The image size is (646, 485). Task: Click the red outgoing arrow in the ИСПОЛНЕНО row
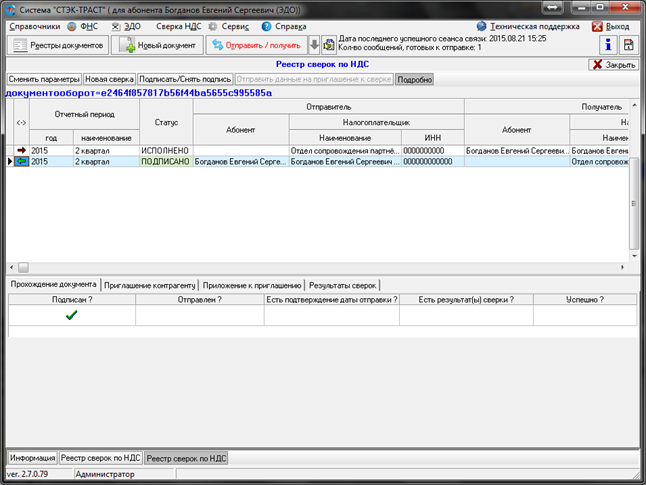[x=21, y=150]
